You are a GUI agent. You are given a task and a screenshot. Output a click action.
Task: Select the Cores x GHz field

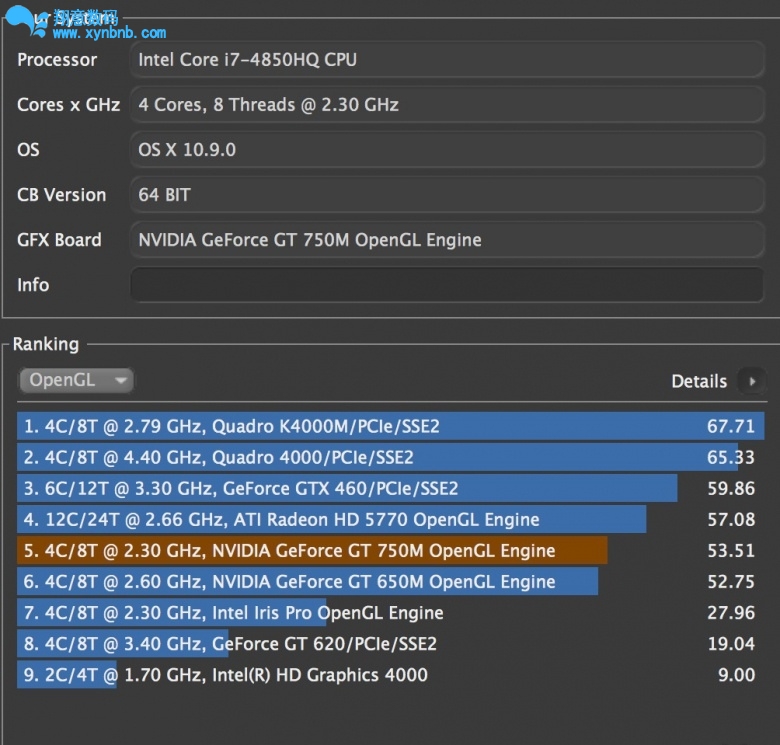pos(447,105)
